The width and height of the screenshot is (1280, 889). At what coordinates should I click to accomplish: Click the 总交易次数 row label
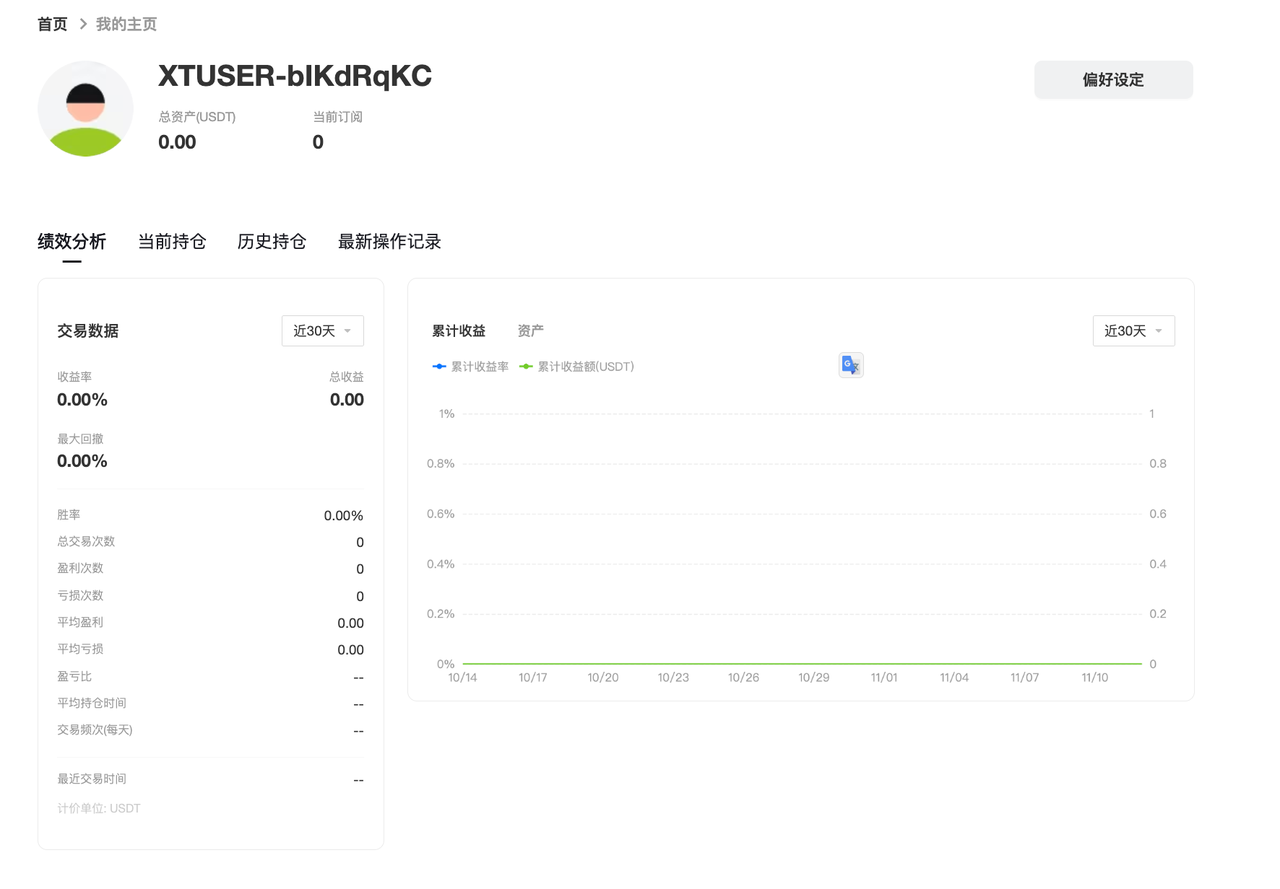coord(86,542)
